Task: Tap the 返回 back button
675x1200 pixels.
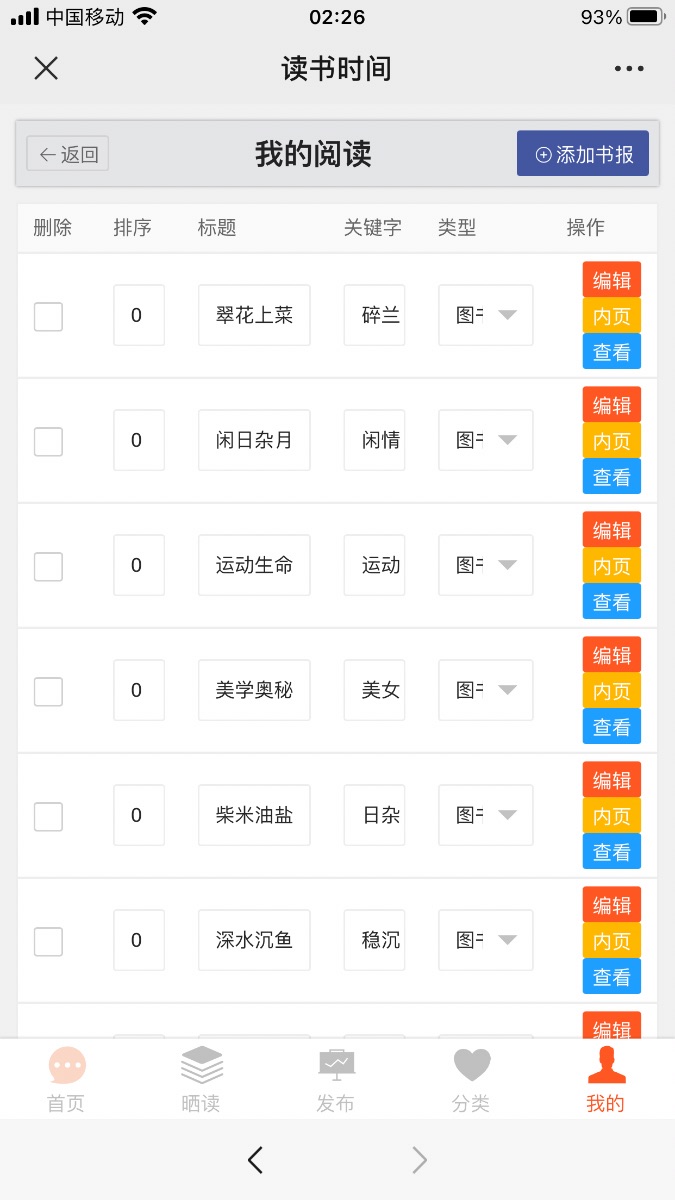Action: [66, 154]
